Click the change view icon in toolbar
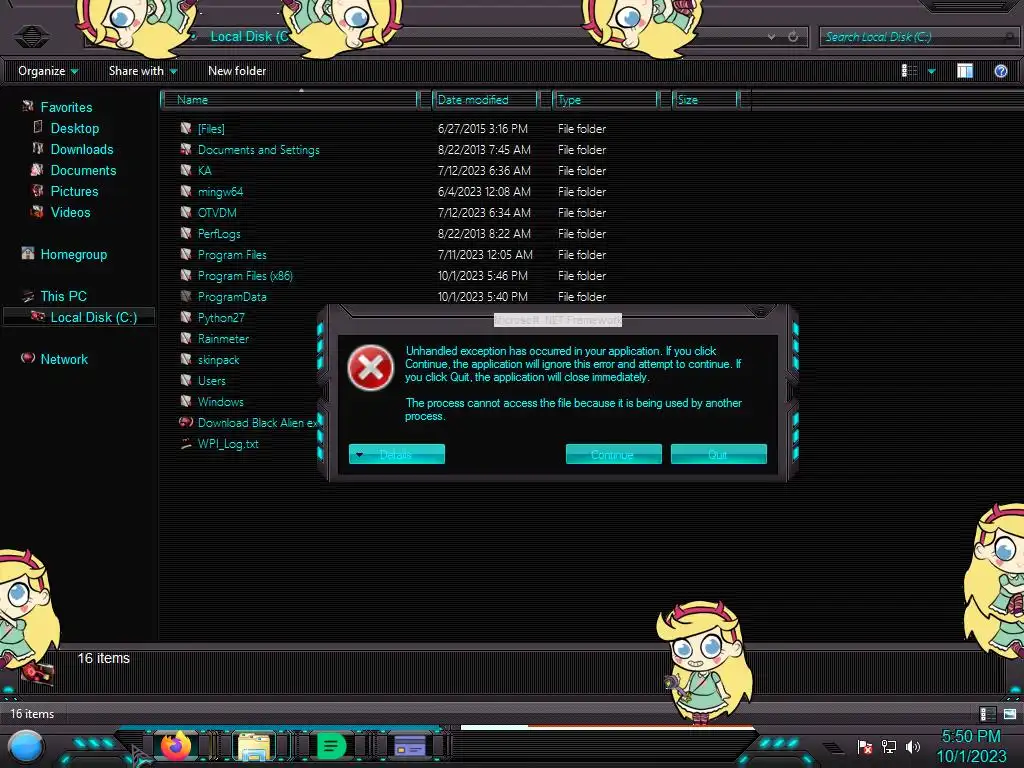 pyautogui.click(x=909, y=71)
